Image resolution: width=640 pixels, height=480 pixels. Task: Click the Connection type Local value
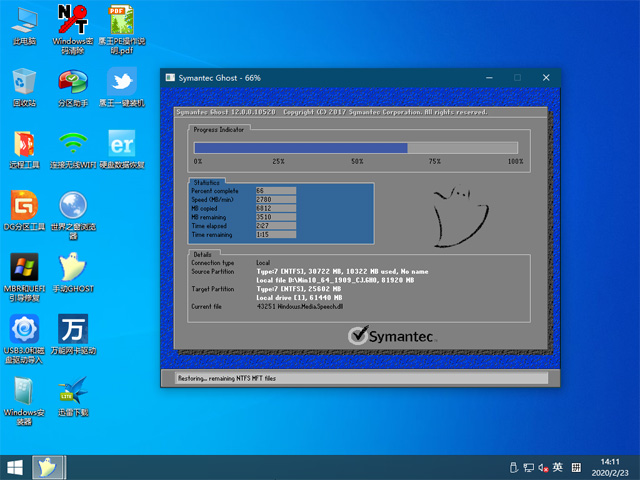263,263
